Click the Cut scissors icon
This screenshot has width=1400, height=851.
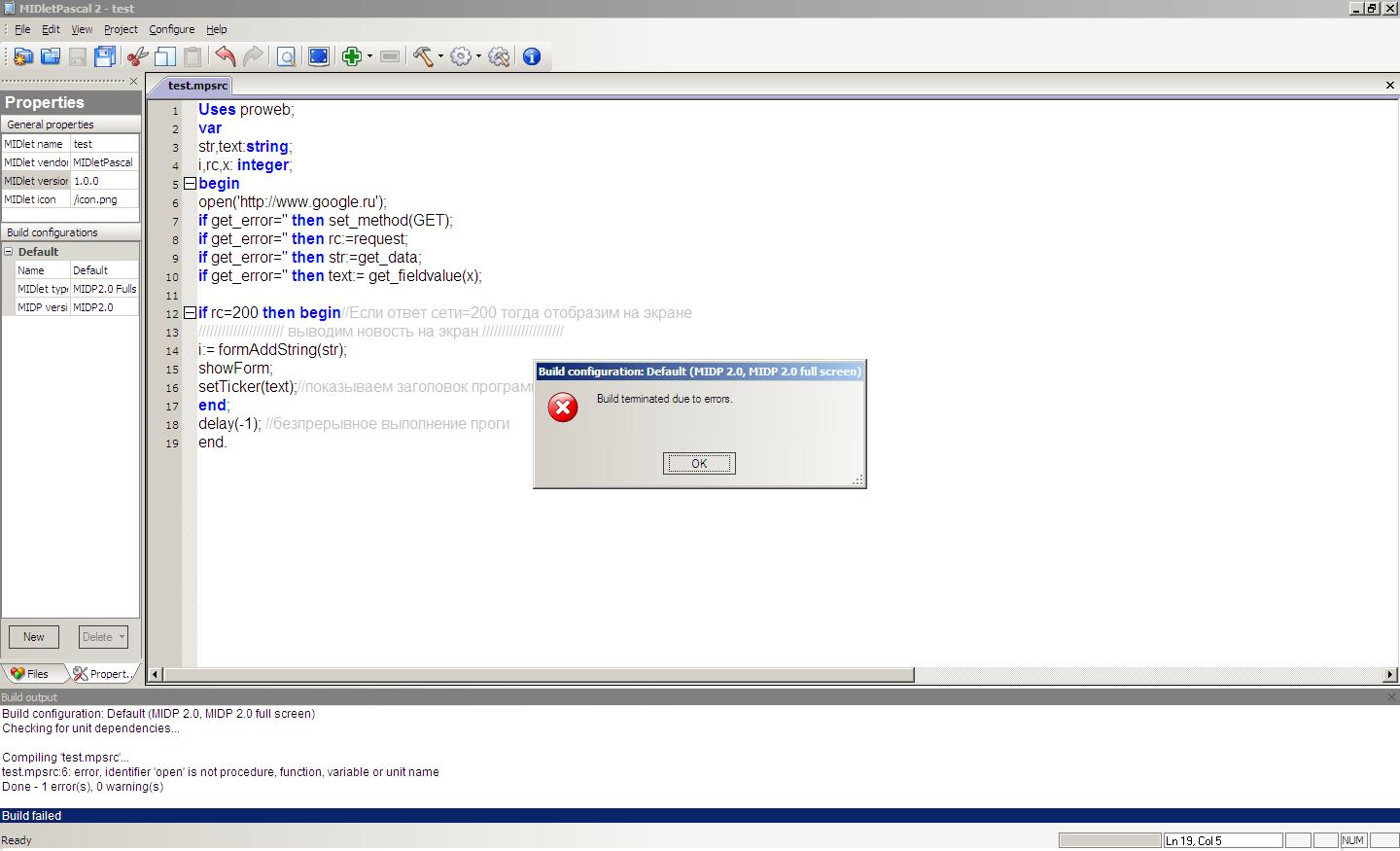click(x=137, y=56)
